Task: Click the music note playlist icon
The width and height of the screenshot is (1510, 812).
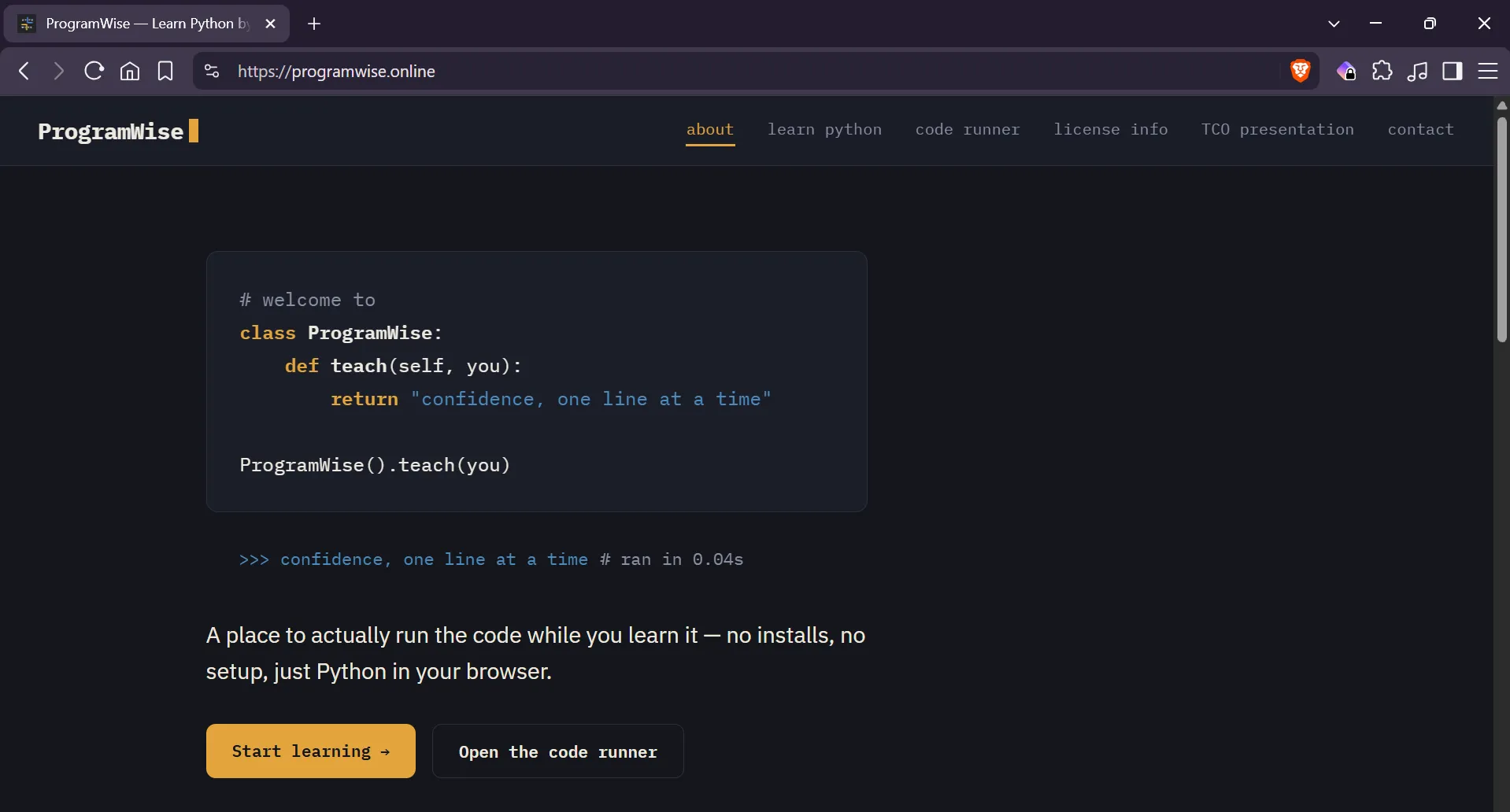Action: 1418,71
